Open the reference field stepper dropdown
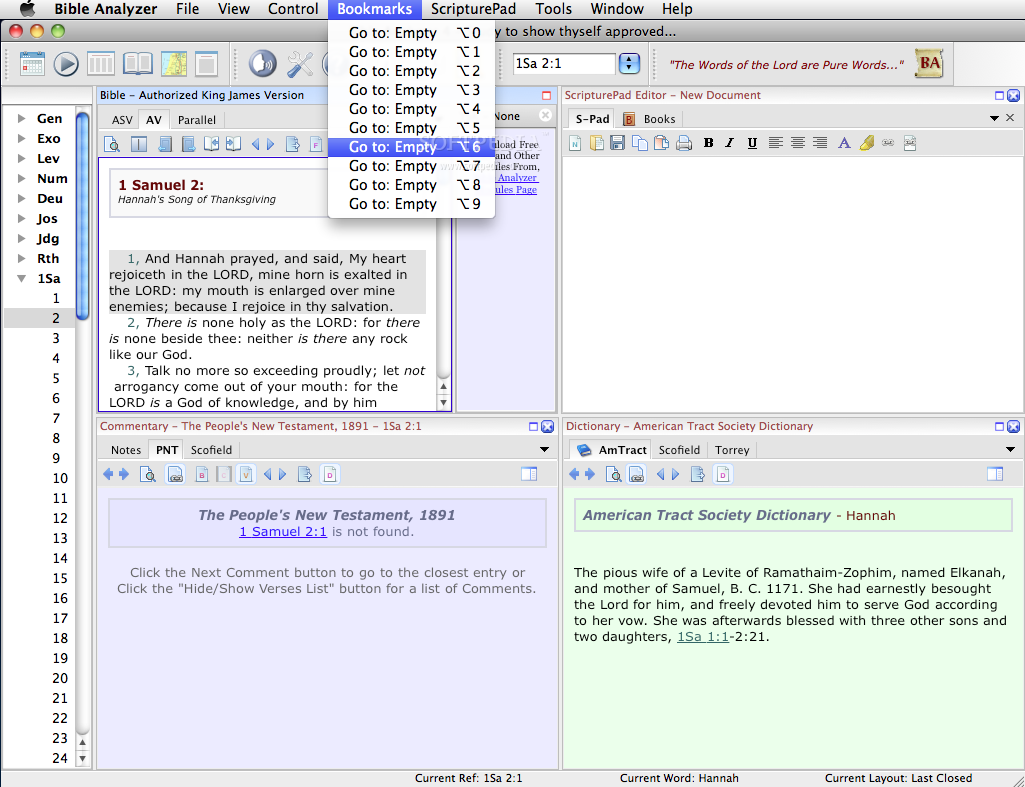Screen dimensions: 1025x787 tap(629, 63)
